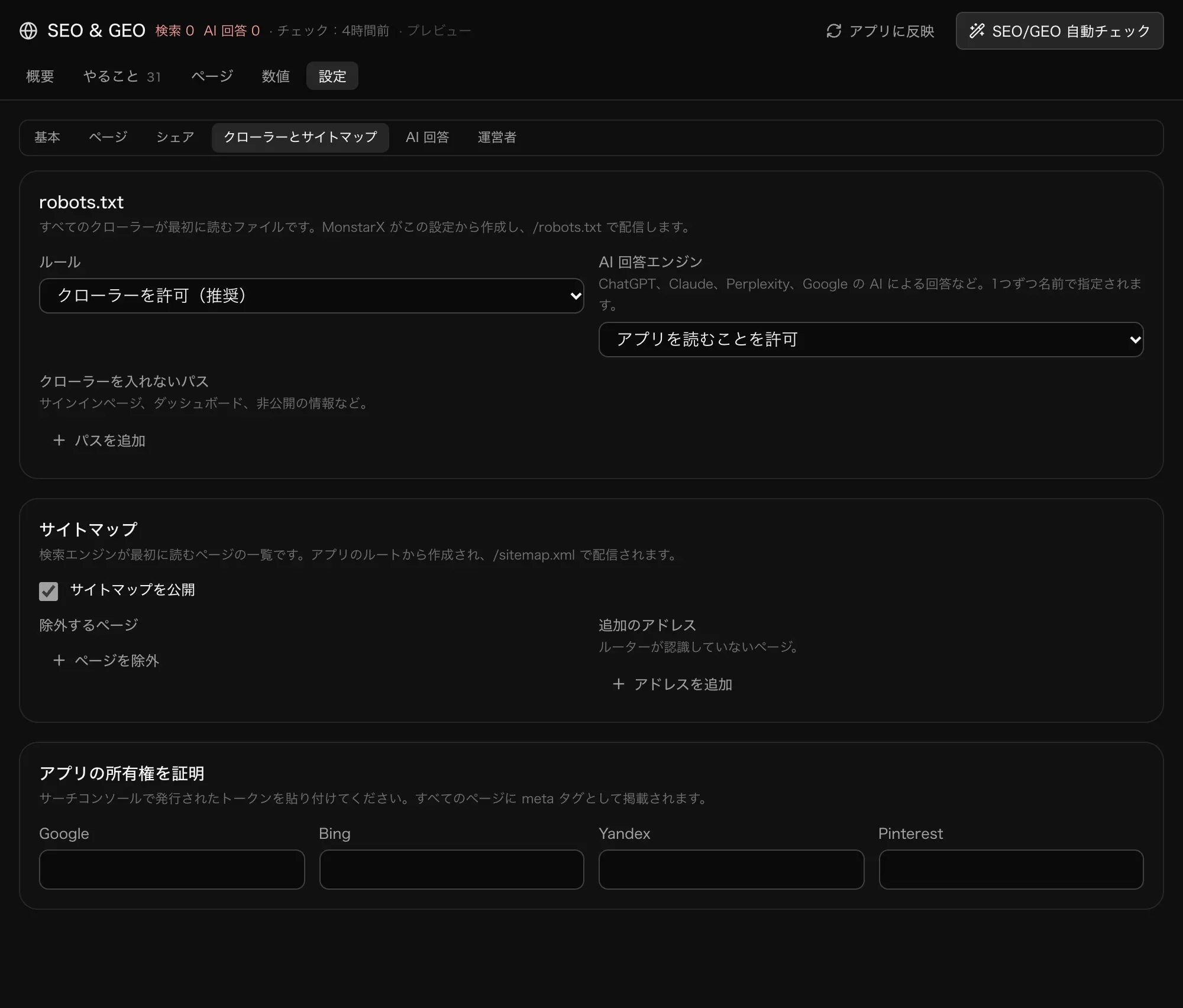This screenshot has height=1008, width=1183.
Task: Click the アプリの所有権を証明 heading
Action: tap(122, 773)
